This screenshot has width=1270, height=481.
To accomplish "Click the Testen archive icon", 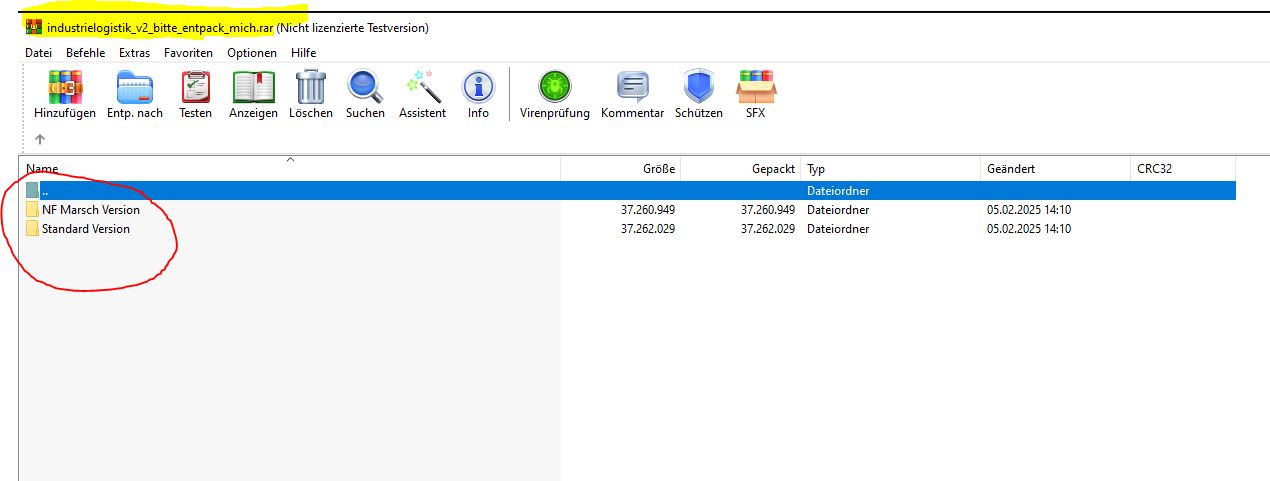I will pos(196,87).
